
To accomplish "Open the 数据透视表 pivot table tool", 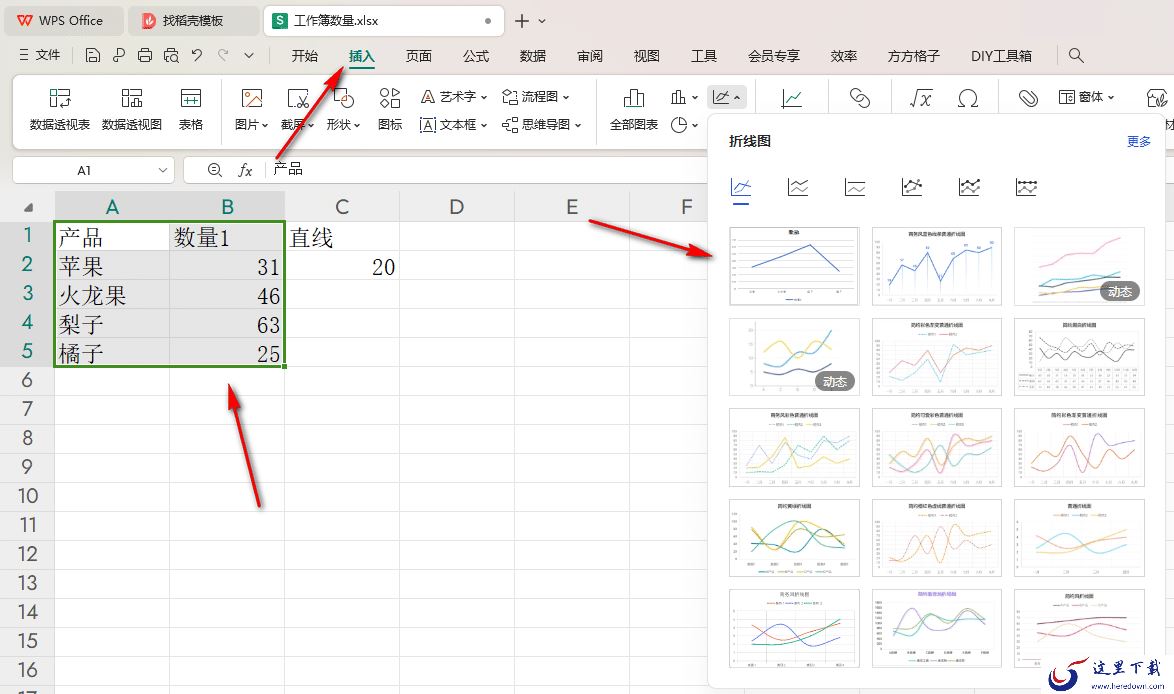I will pos(60,109).
